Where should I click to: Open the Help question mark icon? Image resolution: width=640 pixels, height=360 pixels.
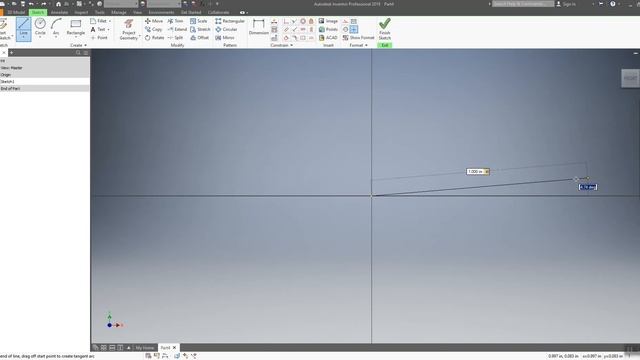point(613,4)
